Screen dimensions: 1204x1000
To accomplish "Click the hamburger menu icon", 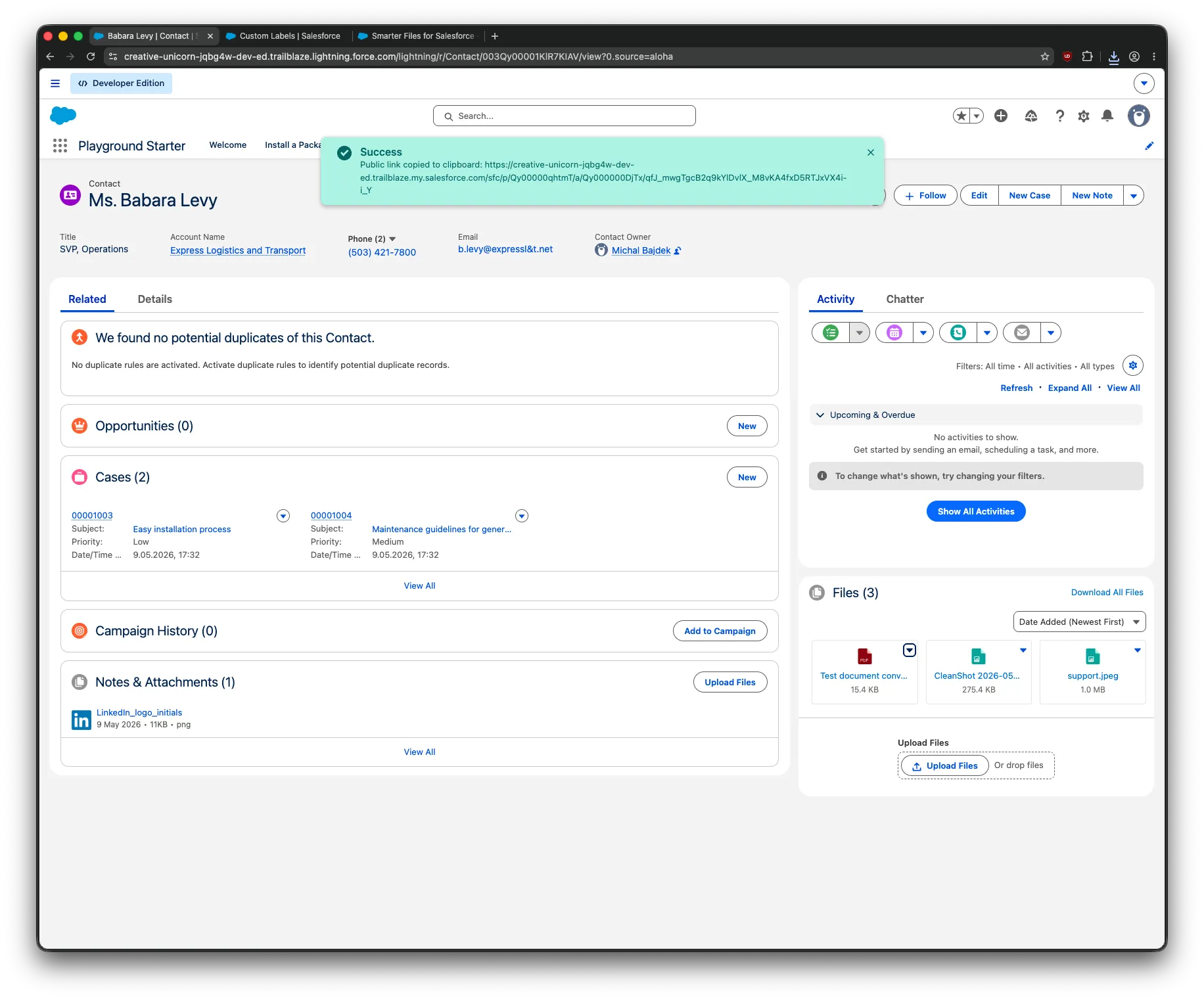I will click(x=55, y=83).
